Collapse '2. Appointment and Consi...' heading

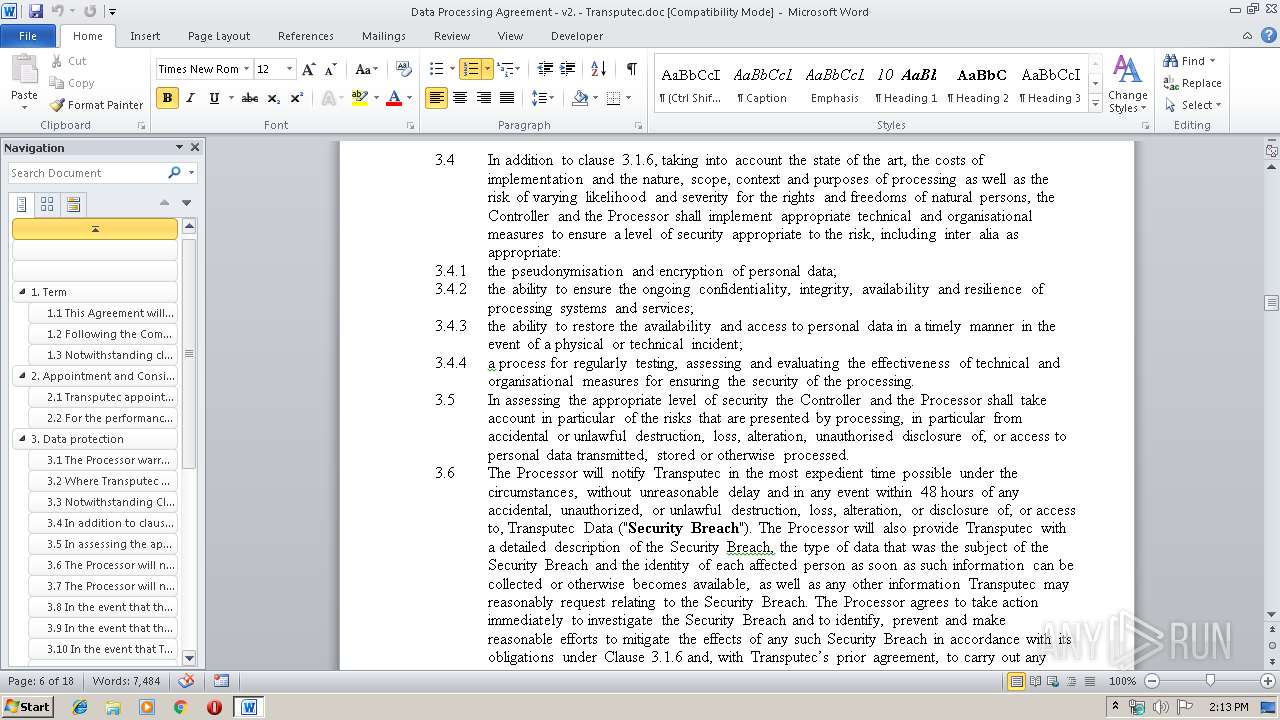[21, 376]
